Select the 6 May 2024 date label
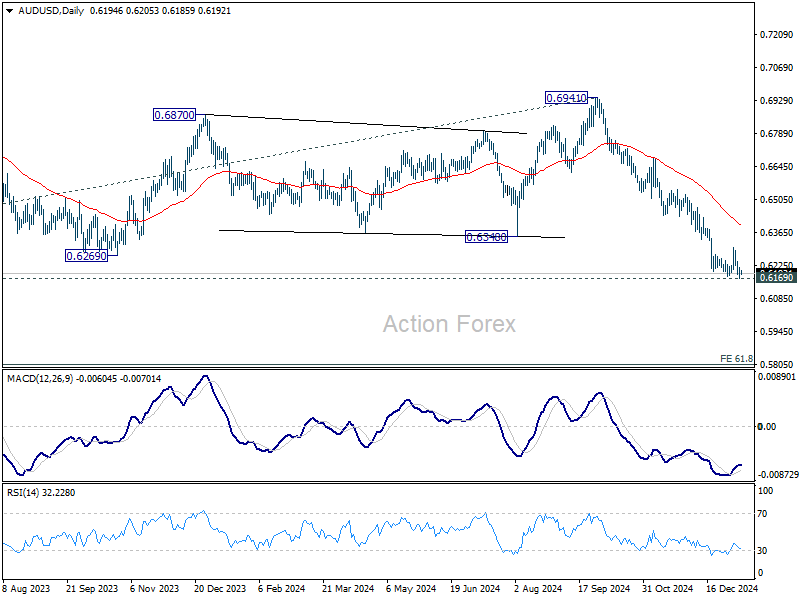The height and width of the screenshot is (600, 800). [411, 588]
